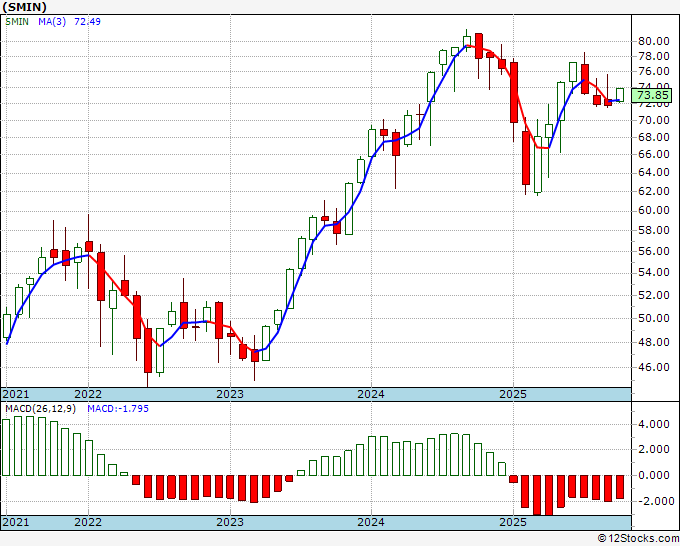The width and height of the screenshot is (680, 546).
Task: Click 2022 on the price chart time axis
Action: click(x=88, y=394)
